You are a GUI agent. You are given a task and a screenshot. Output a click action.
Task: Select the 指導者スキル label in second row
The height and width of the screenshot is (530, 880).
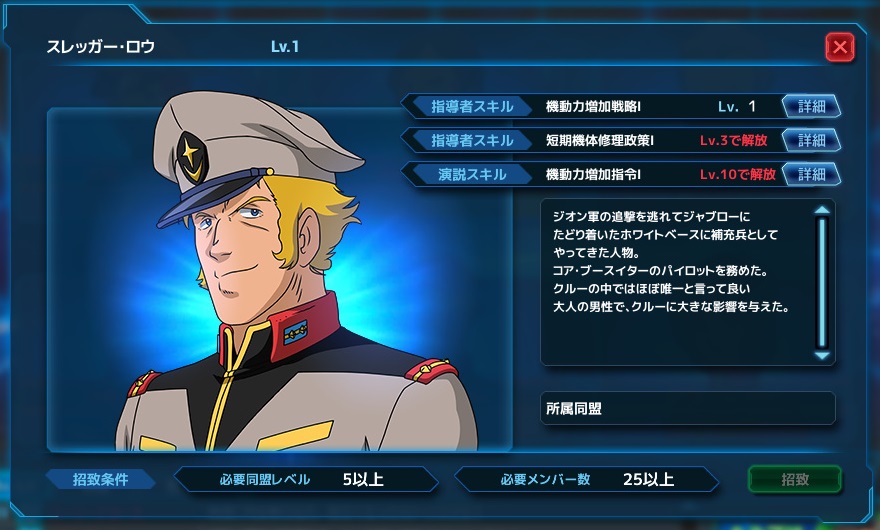point(472,140)
